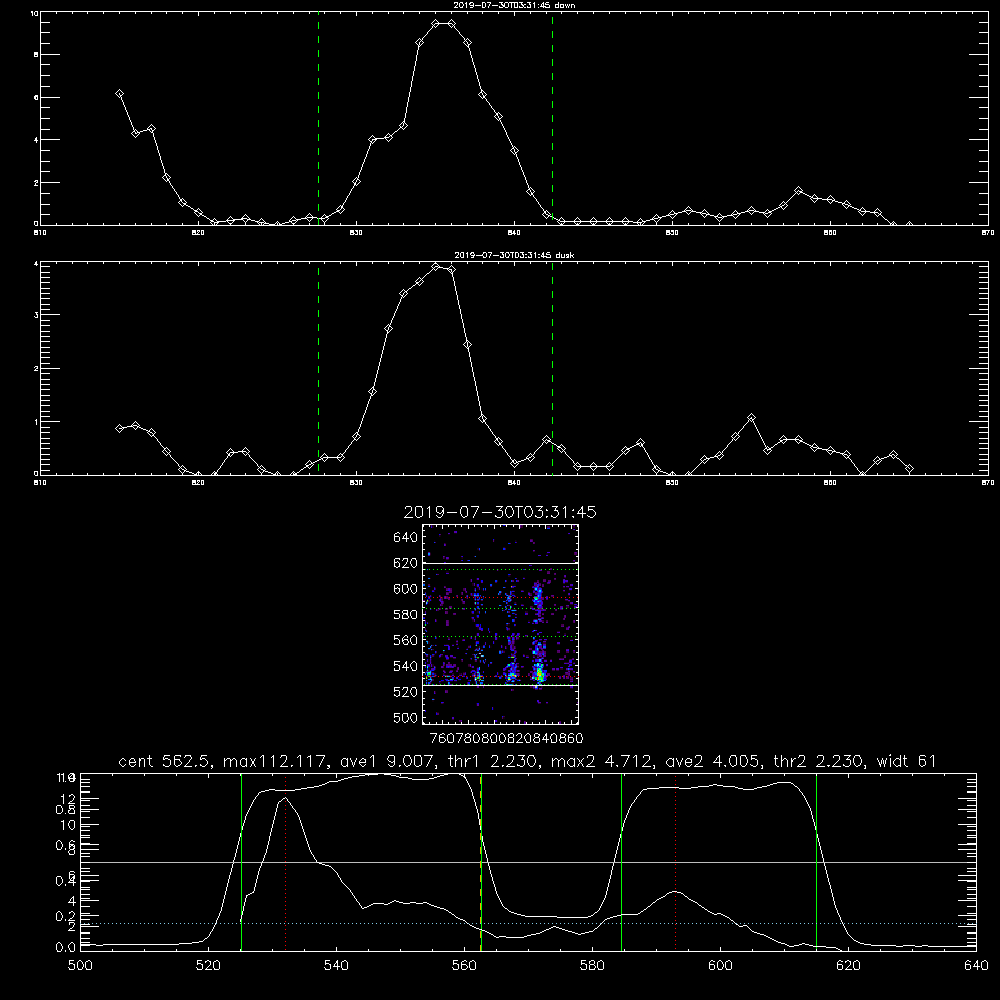Click the 'widt 61' value in stats line

[x=906, y=761]
